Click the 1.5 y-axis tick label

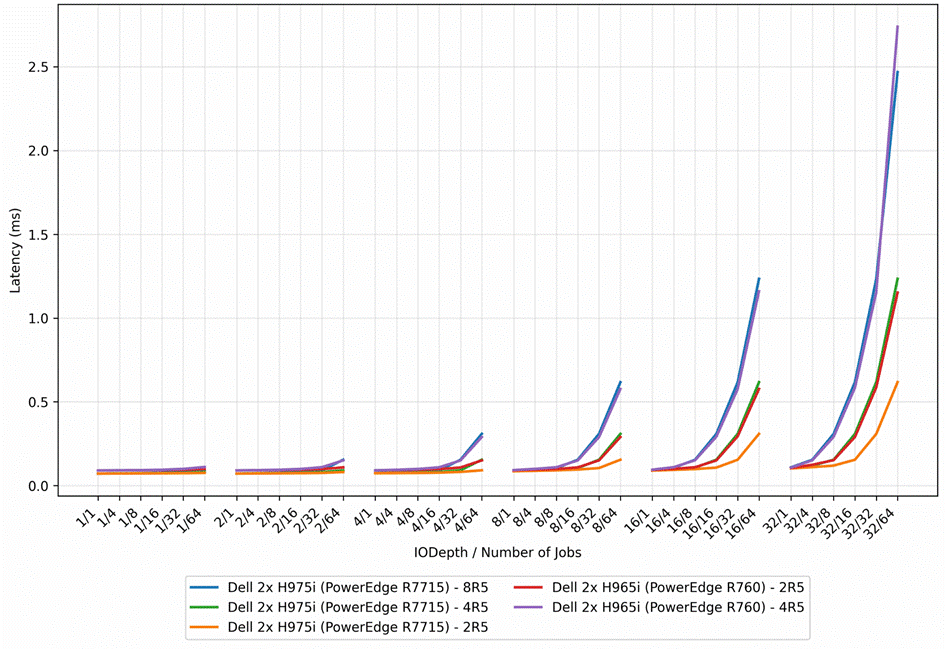(x=39, y=235)
